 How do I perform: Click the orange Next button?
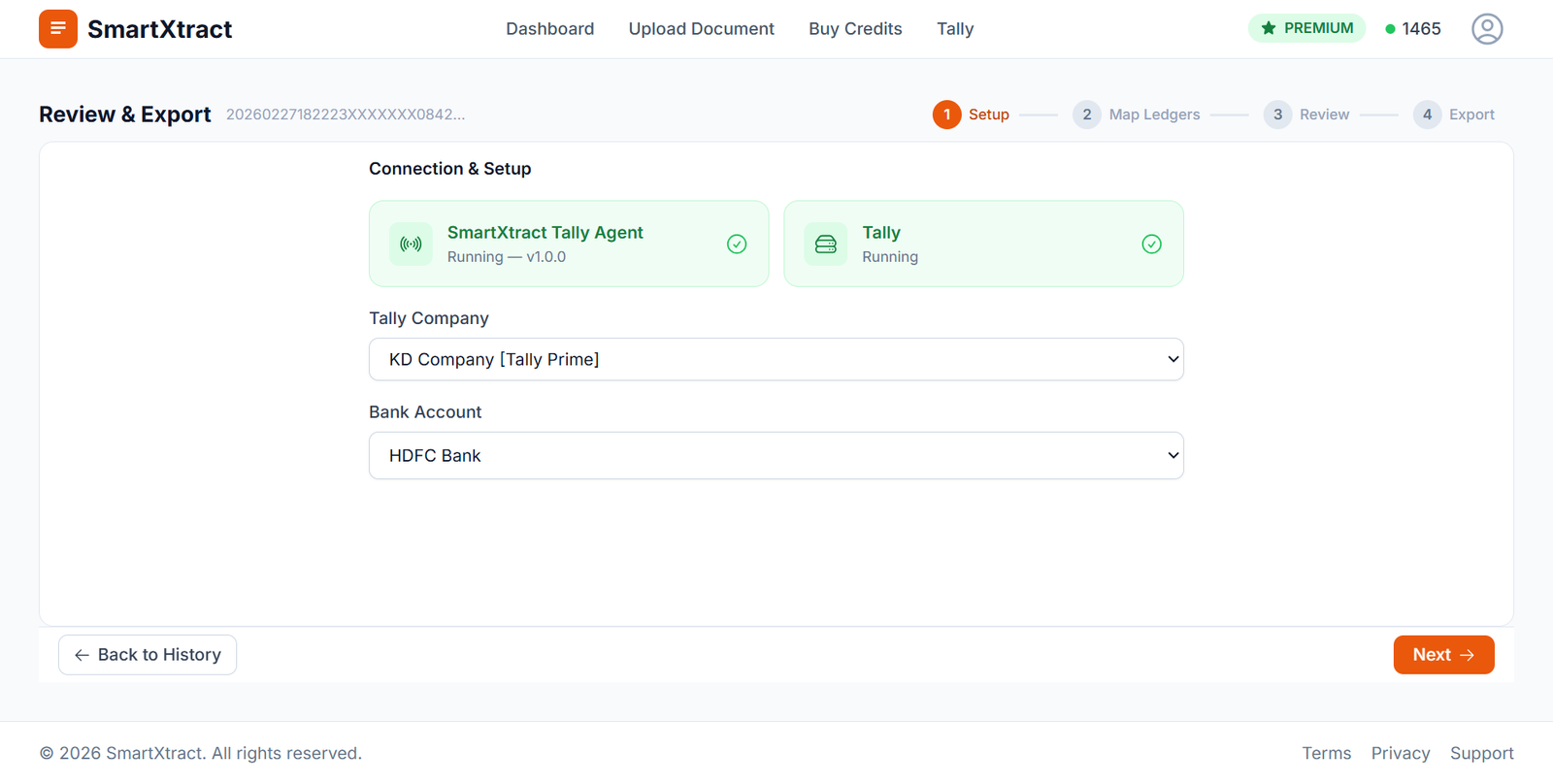click(1443, 655)
